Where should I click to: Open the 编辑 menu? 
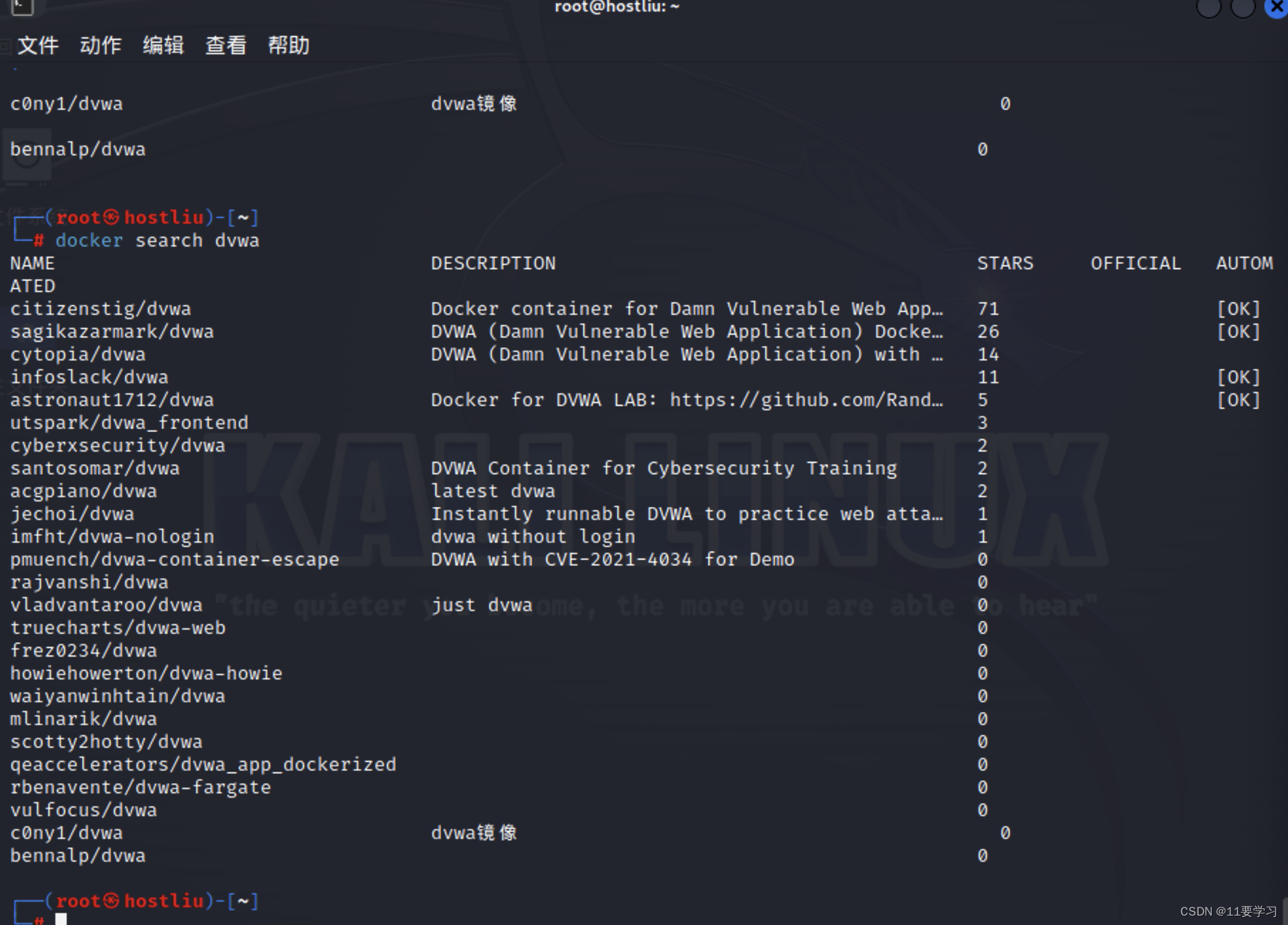pyautogui.click(x=163, y=45)
